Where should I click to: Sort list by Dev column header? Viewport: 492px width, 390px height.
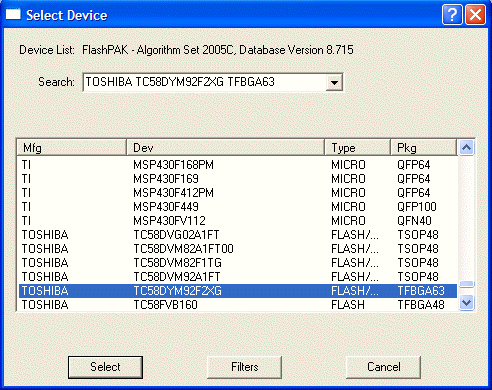(x=226, y=148)
